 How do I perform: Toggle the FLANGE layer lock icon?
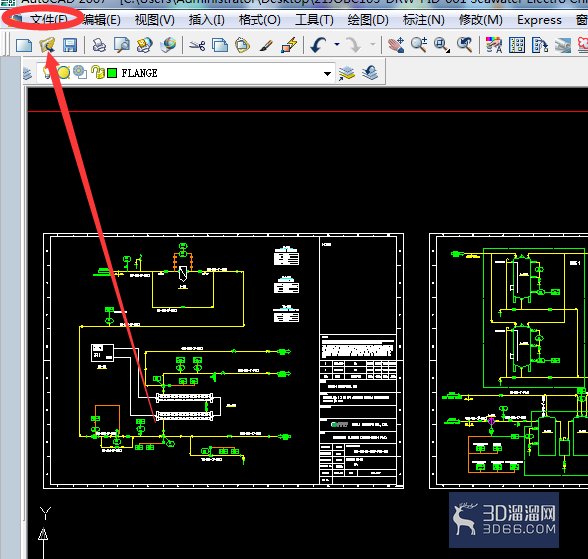click(97, 72)
